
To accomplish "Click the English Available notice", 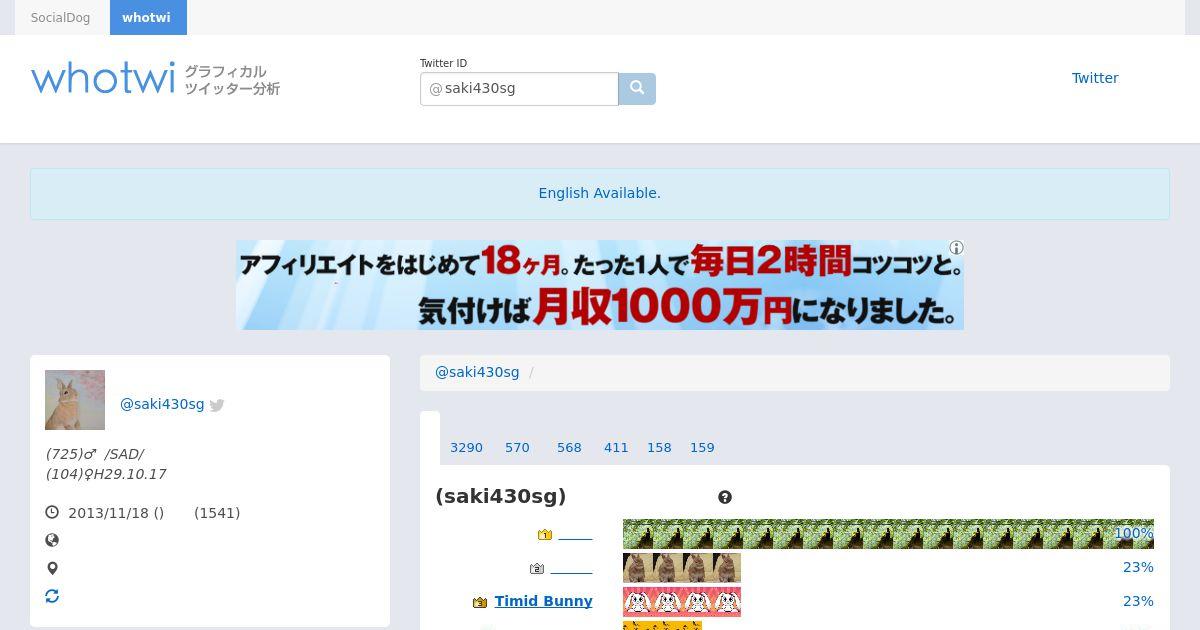I will click(x=599, y=193).
